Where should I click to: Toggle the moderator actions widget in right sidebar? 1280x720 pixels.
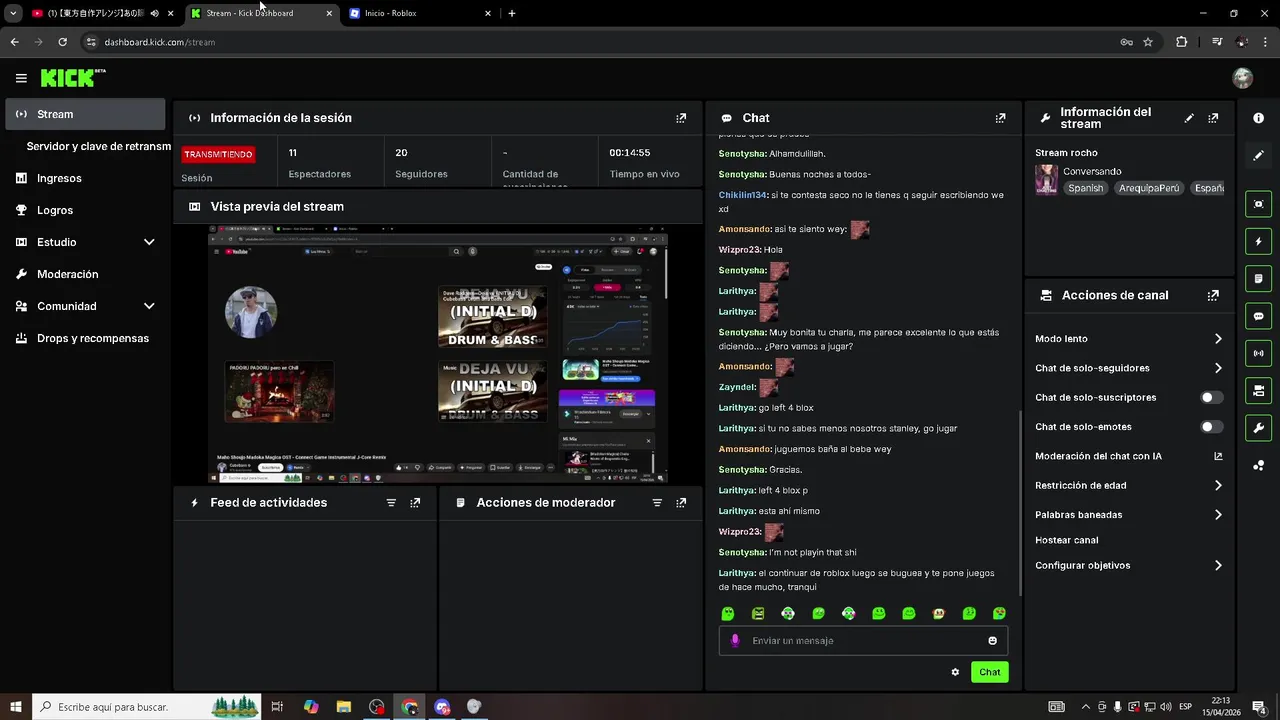click(x=1258, y=278)
